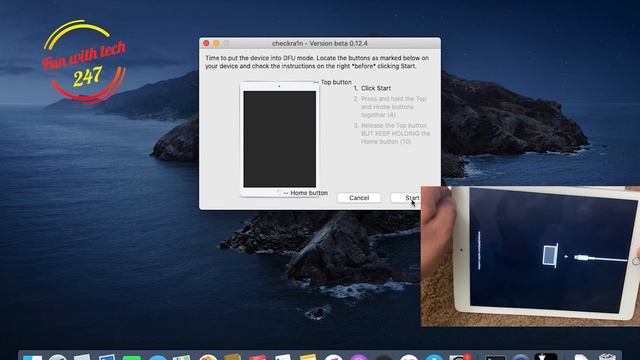Click the iPad diagram's black screen
Image resolution: width=640 pixels, height=360 pixels.
tap(280, 139)
